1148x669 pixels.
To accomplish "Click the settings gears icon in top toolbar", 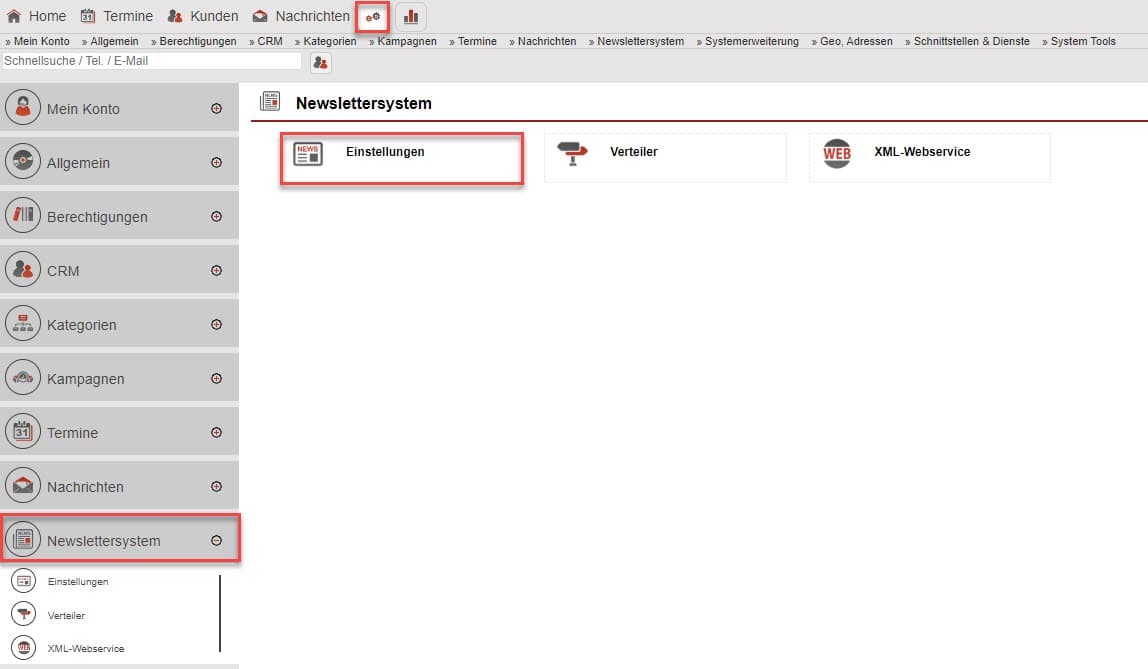I will coord(372,17).
